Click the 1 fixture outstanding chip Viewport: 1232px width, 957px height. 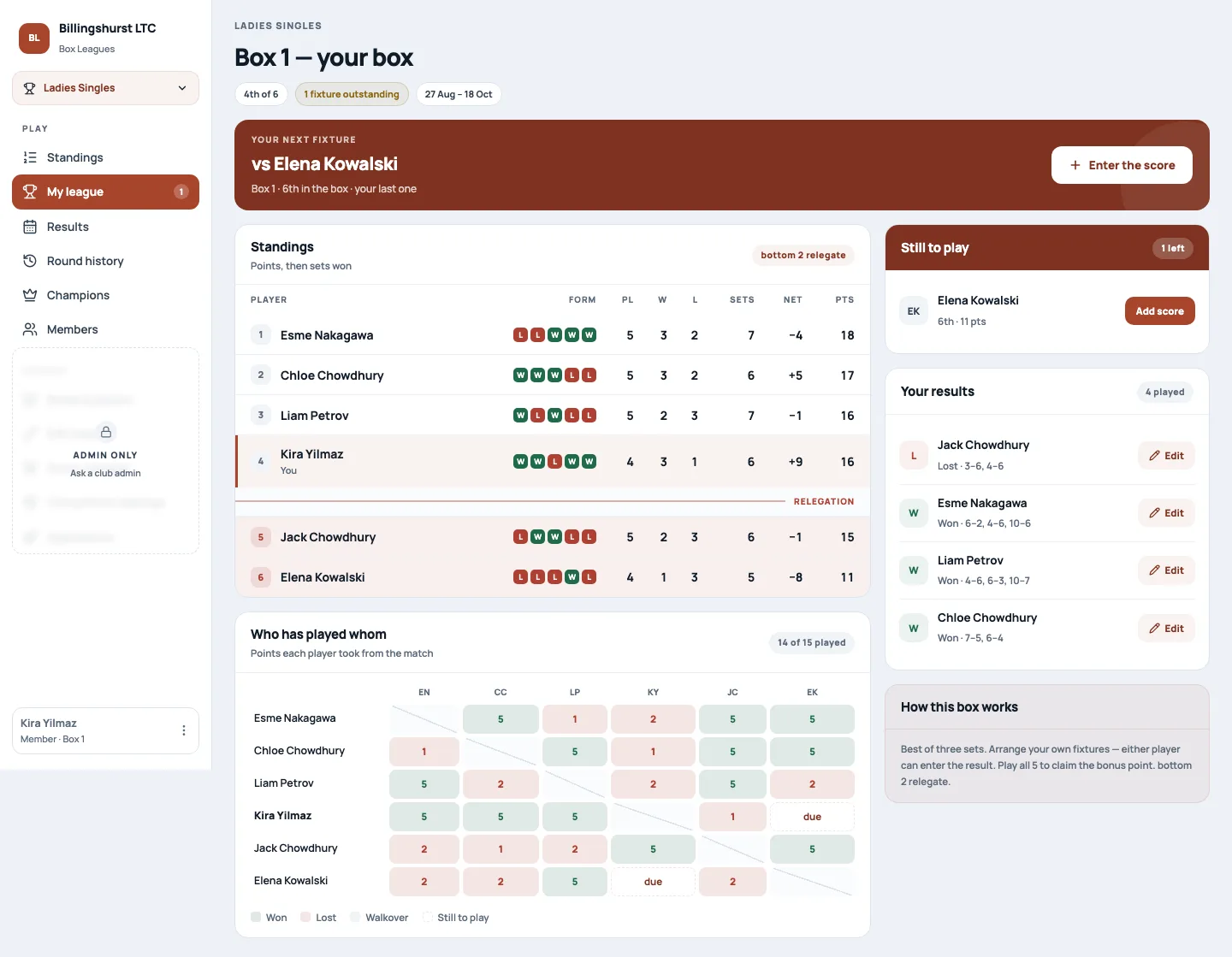(352, 94)
